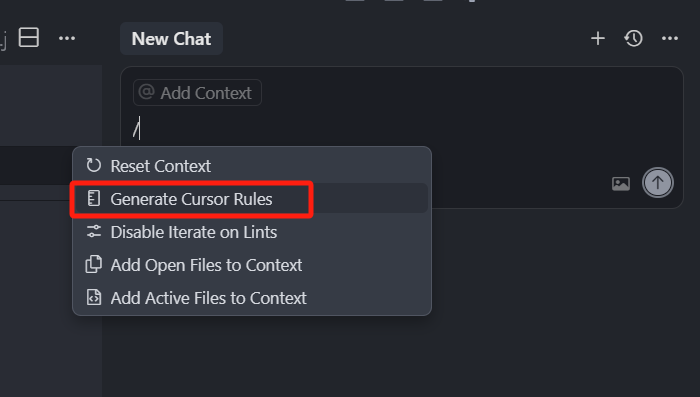Select Disable Iterate on Lints option
Image resolution: width=700 pixels, height=397 pixels.
252,232
